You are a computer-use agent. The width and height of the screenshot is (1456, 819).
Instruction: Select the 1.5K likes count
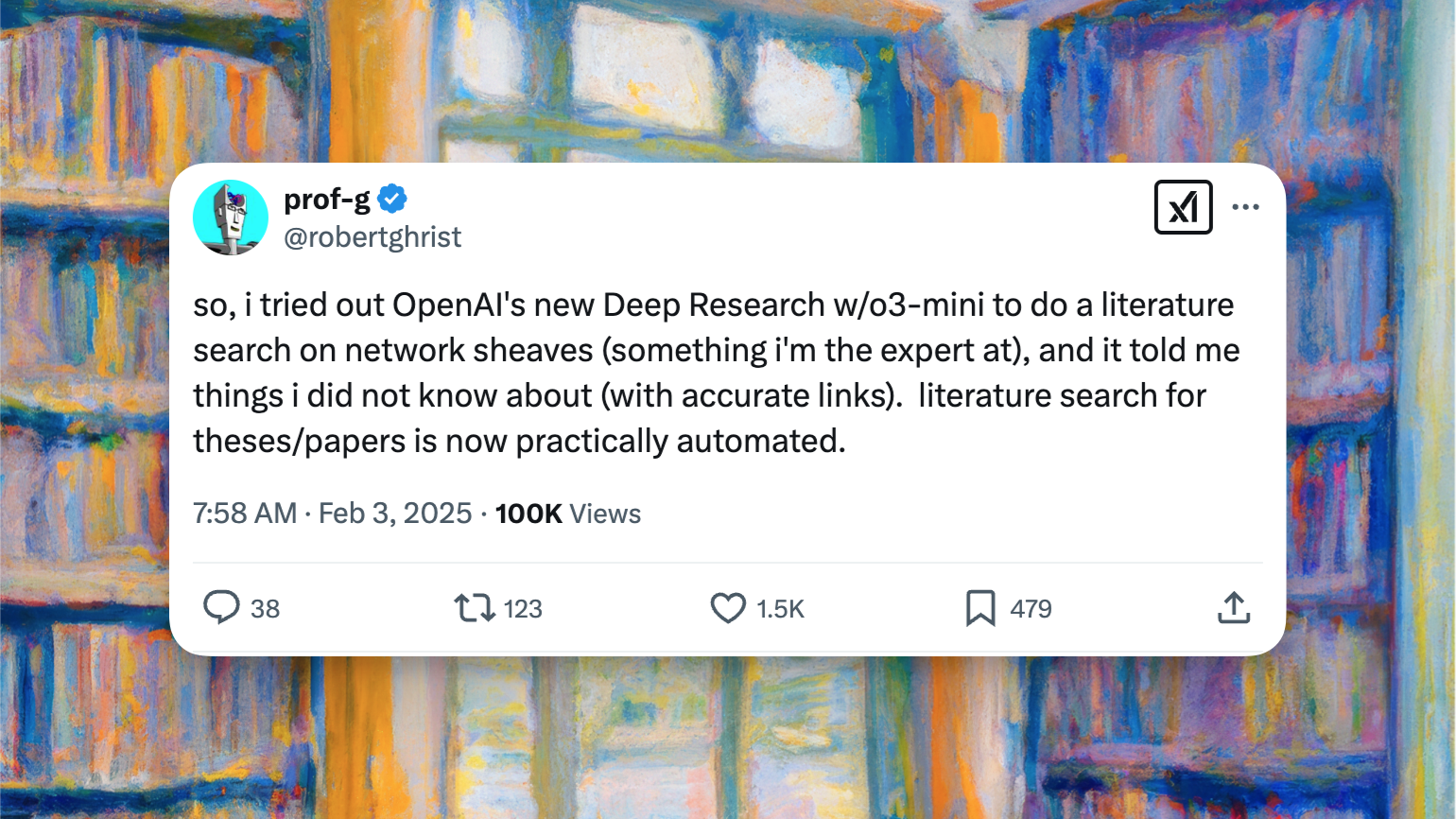click(779, 608)
